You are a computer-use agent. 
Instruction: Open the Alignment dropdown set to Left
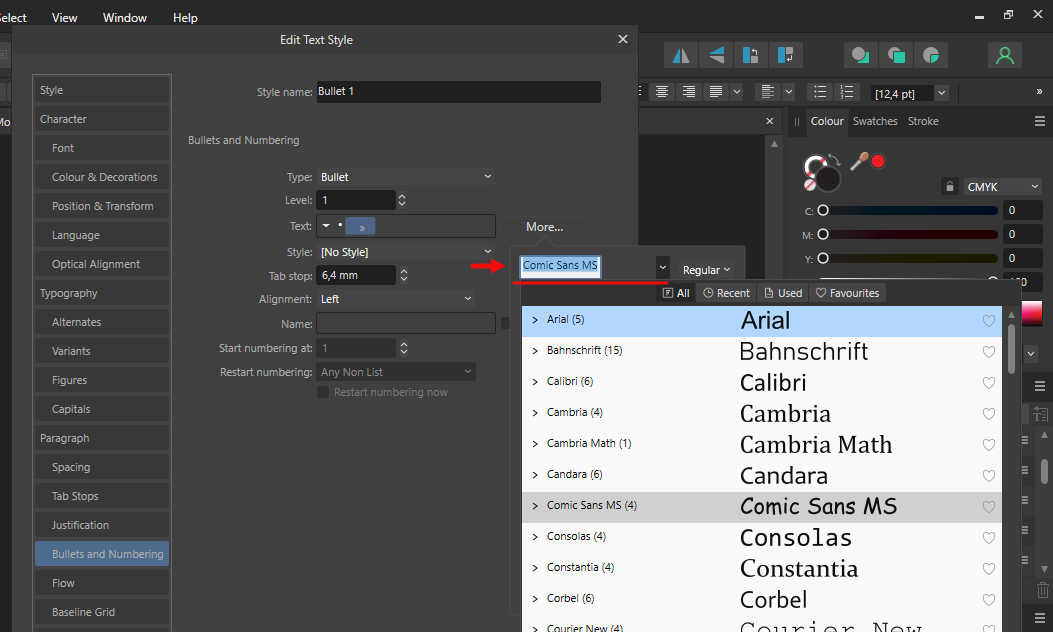396,299
